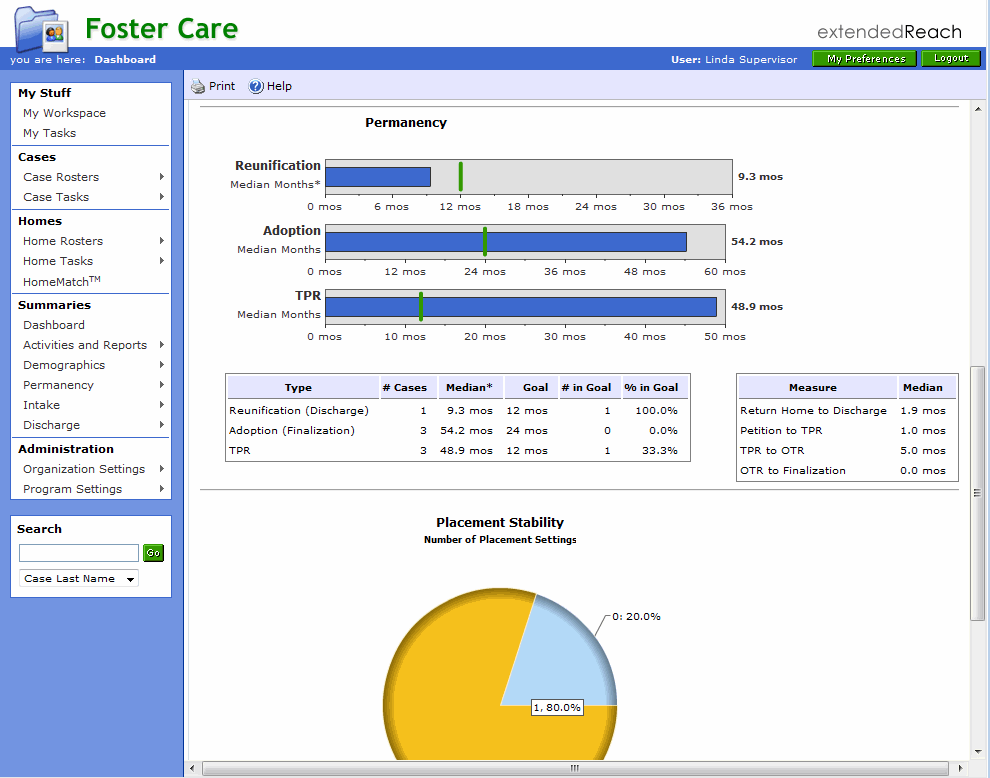990x778 pixels.
Task: Click the Reunification median months blue bar
Action: coord(378,177)
